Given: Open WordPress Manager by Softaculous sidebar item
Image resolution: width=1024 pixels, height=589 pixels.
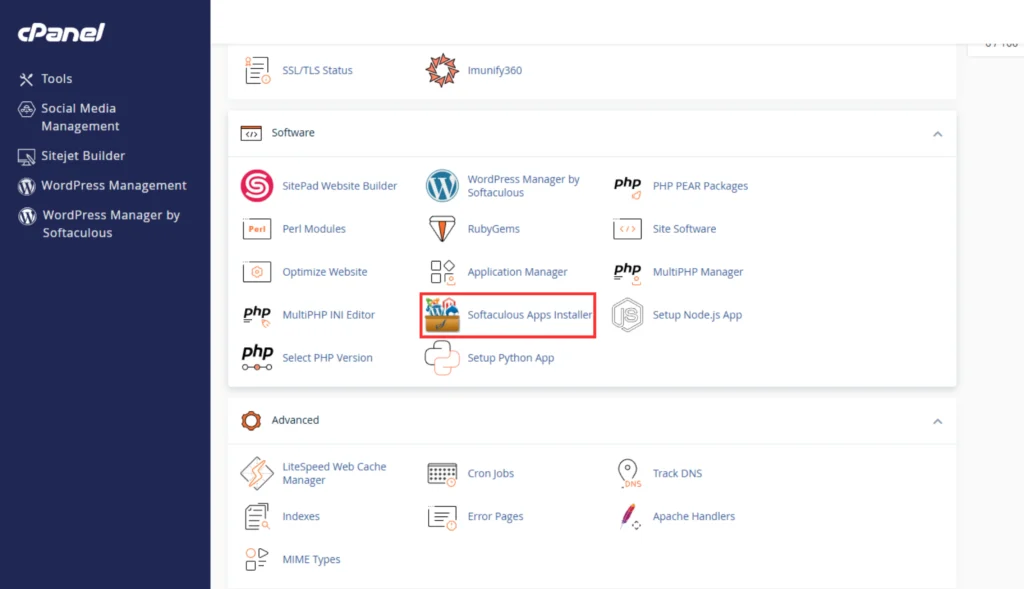Looking at the screenshot, I should 111,224.
